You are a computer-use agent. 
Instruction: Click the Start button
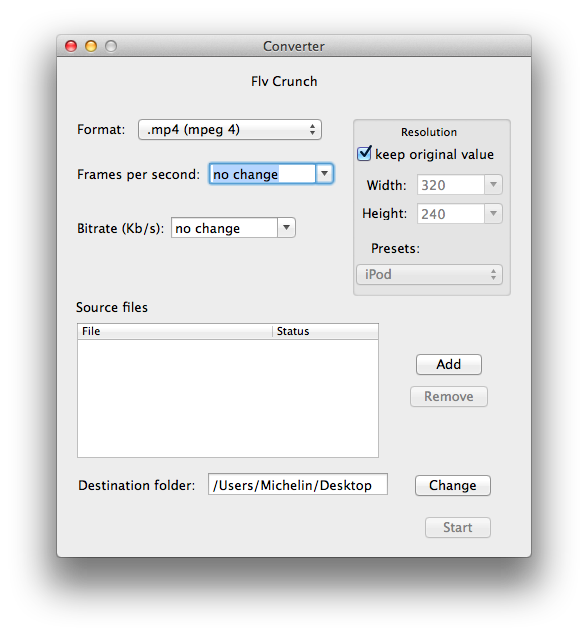point(458,527)
